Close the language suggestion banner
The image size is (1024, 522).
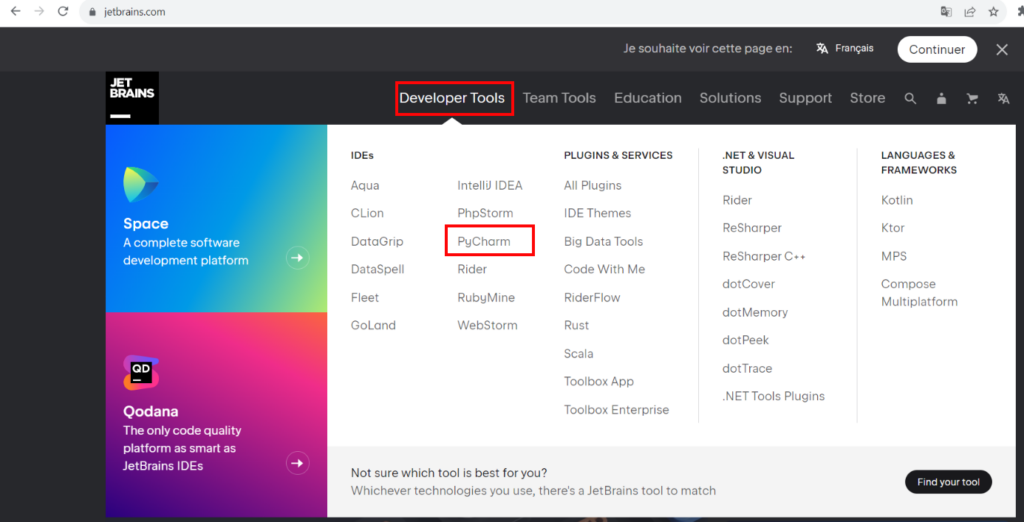point(1002,49)
